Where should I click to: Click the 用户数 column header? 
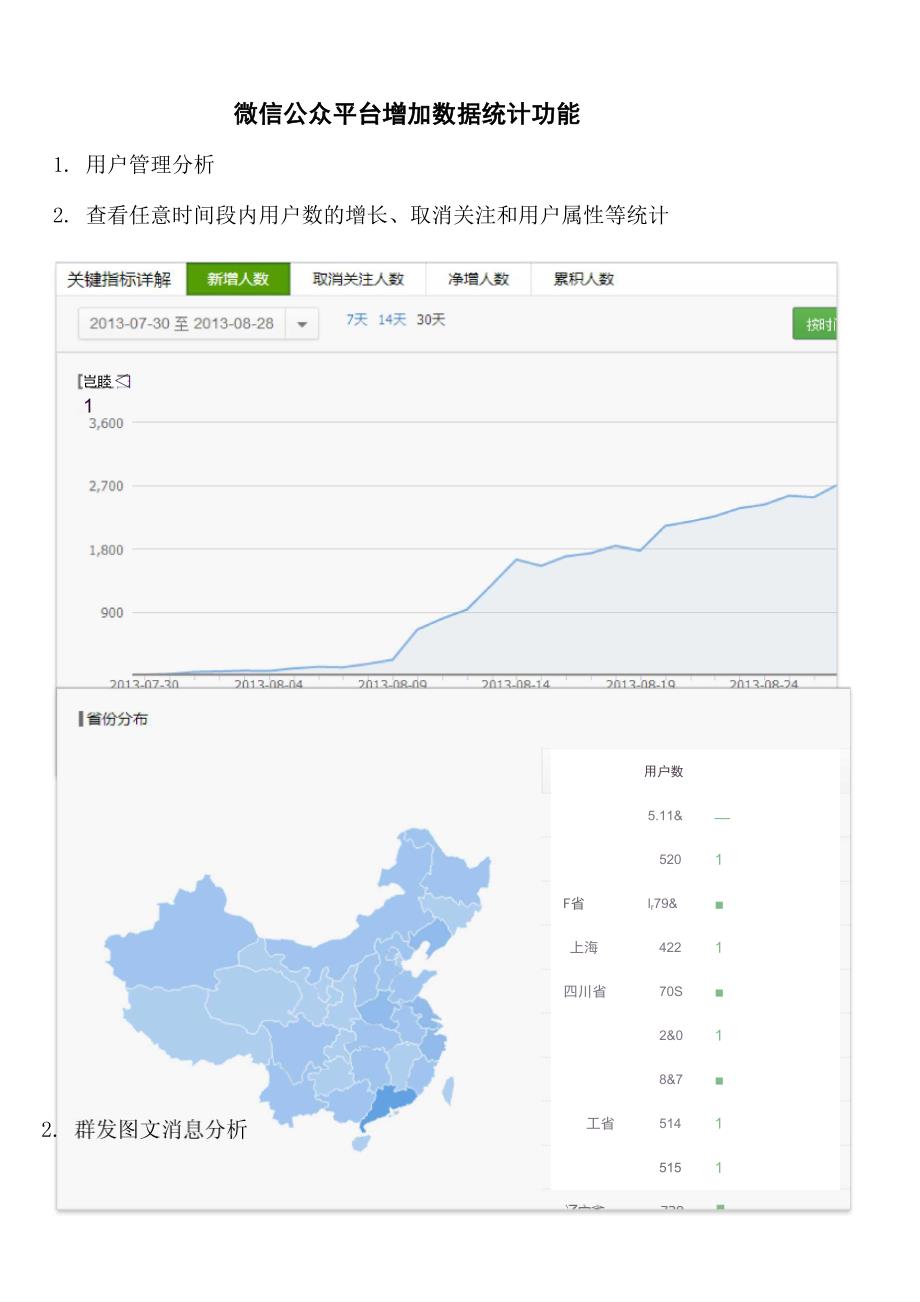663,772
